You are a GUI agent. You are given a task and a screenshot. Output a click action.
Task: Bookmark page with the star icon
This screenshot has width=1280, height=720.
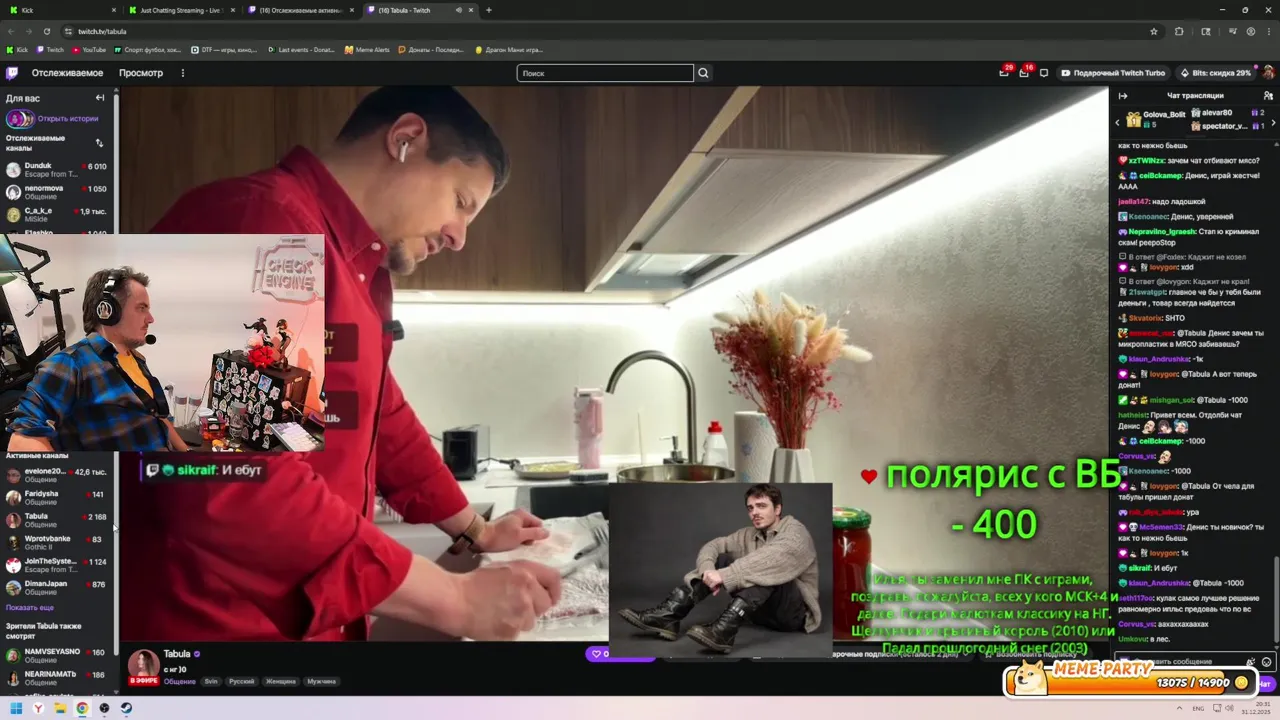pyautogui.click(x=1154, y=31)
